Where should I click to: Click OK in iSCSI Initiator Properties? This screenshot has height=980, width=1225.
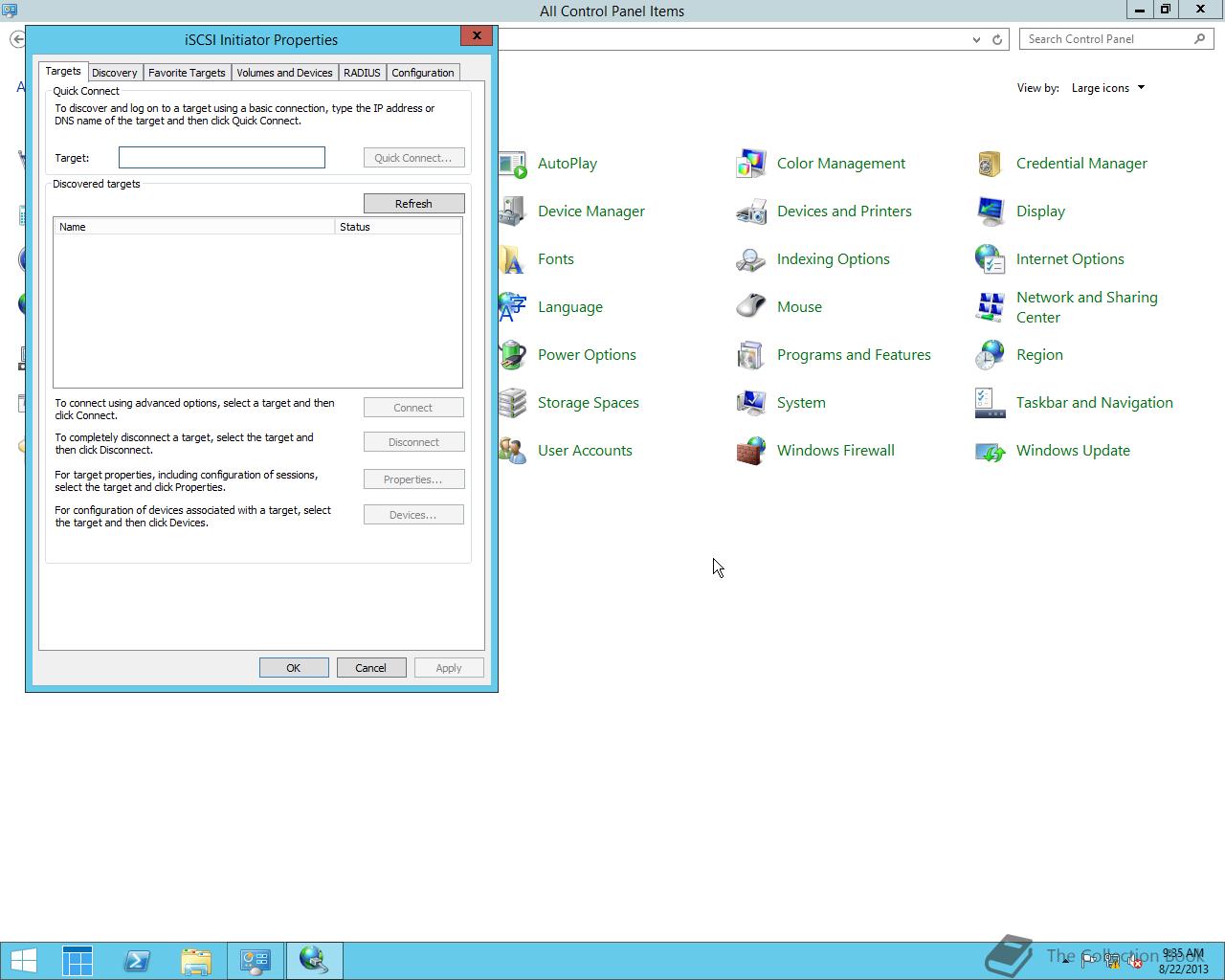pos(294,668)
